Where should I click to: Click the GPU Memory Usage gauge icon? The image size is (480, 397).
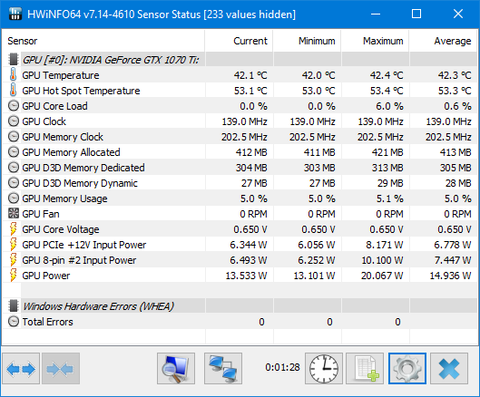13,198
